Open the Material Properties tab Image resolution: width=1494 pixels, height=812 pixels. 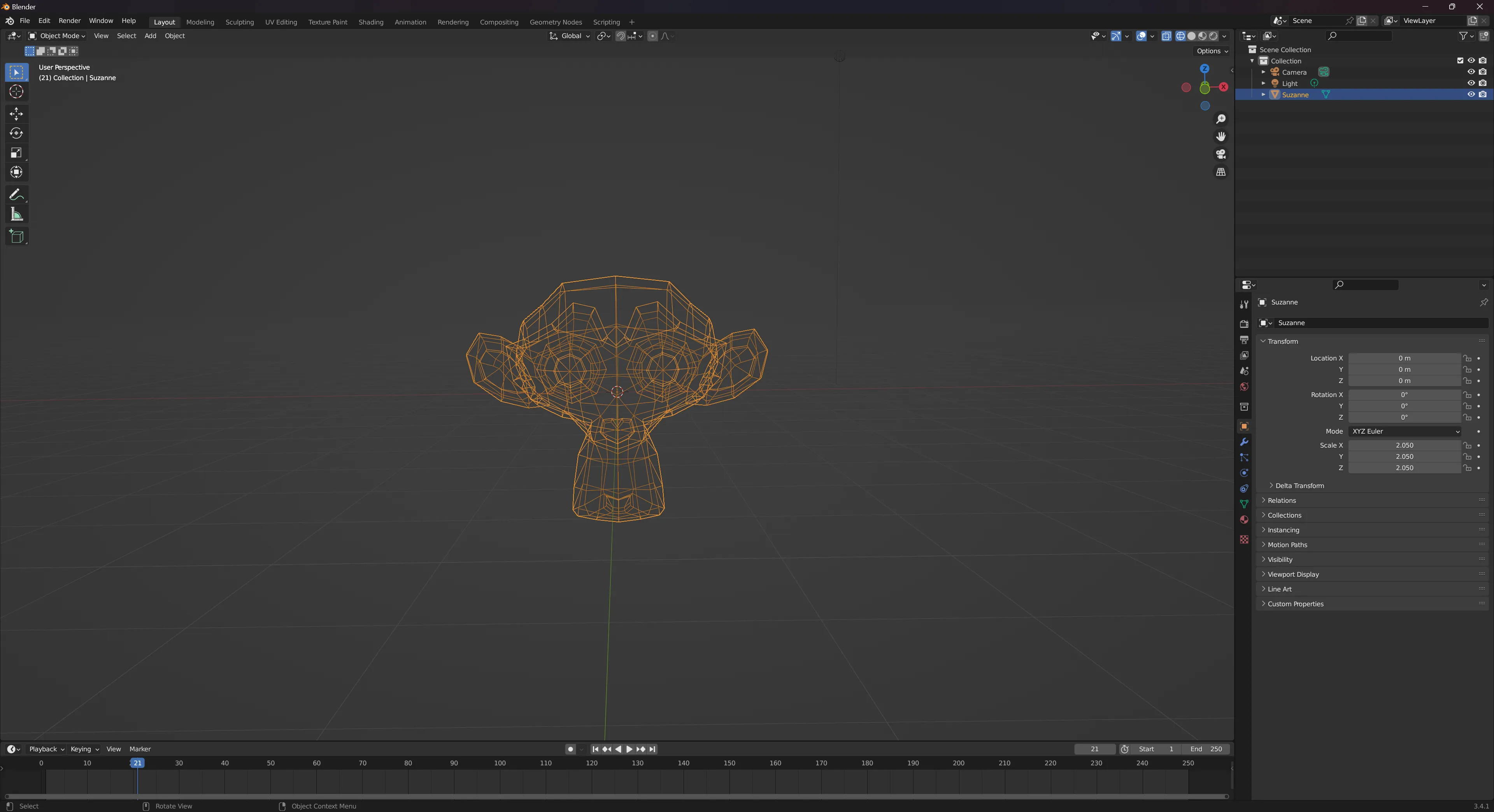(x=1244, y=520)
